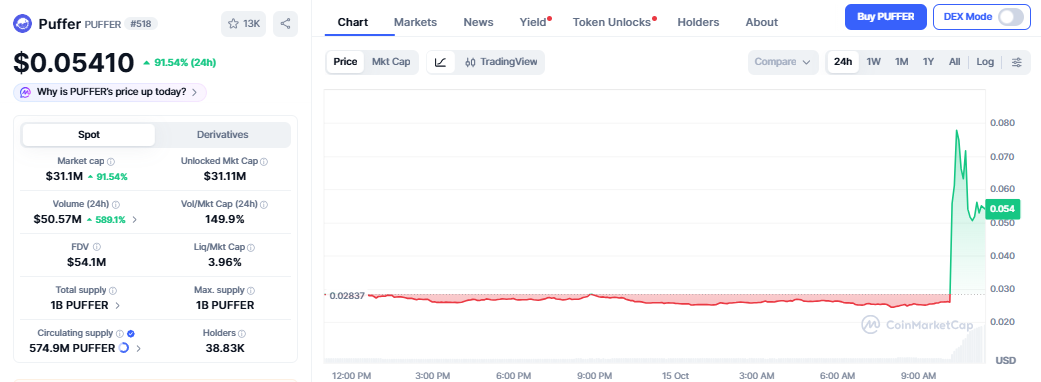Click the circulating supply progress ring icon
Image resolution: width=1041 pixels, height=382 pixels.
[x=123, y=347]
